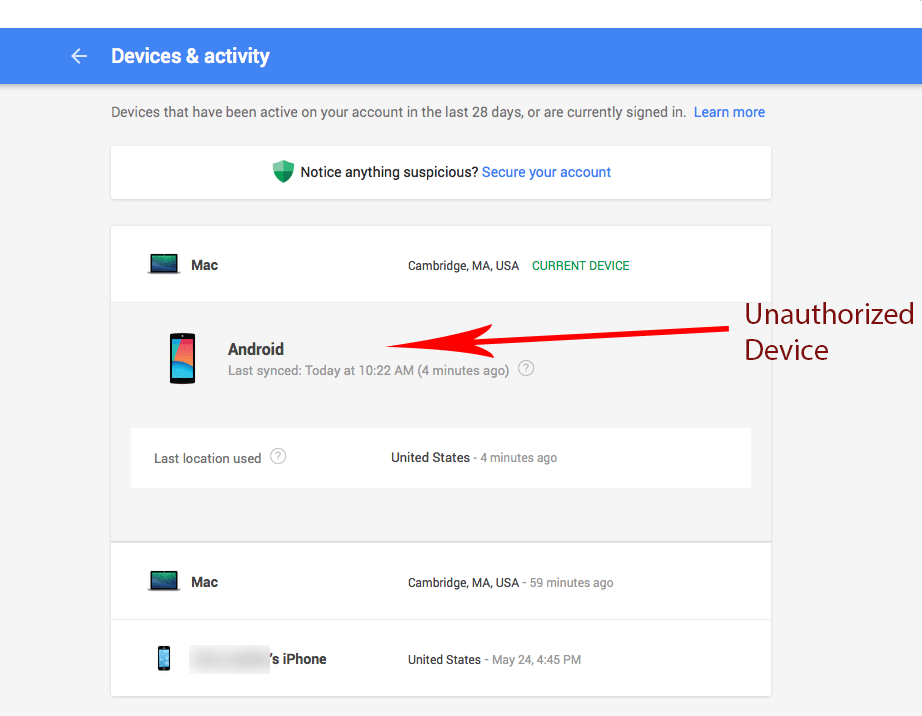Click the current device Mac laptop icon
The image size is (922, 716).
coord(163,264)
